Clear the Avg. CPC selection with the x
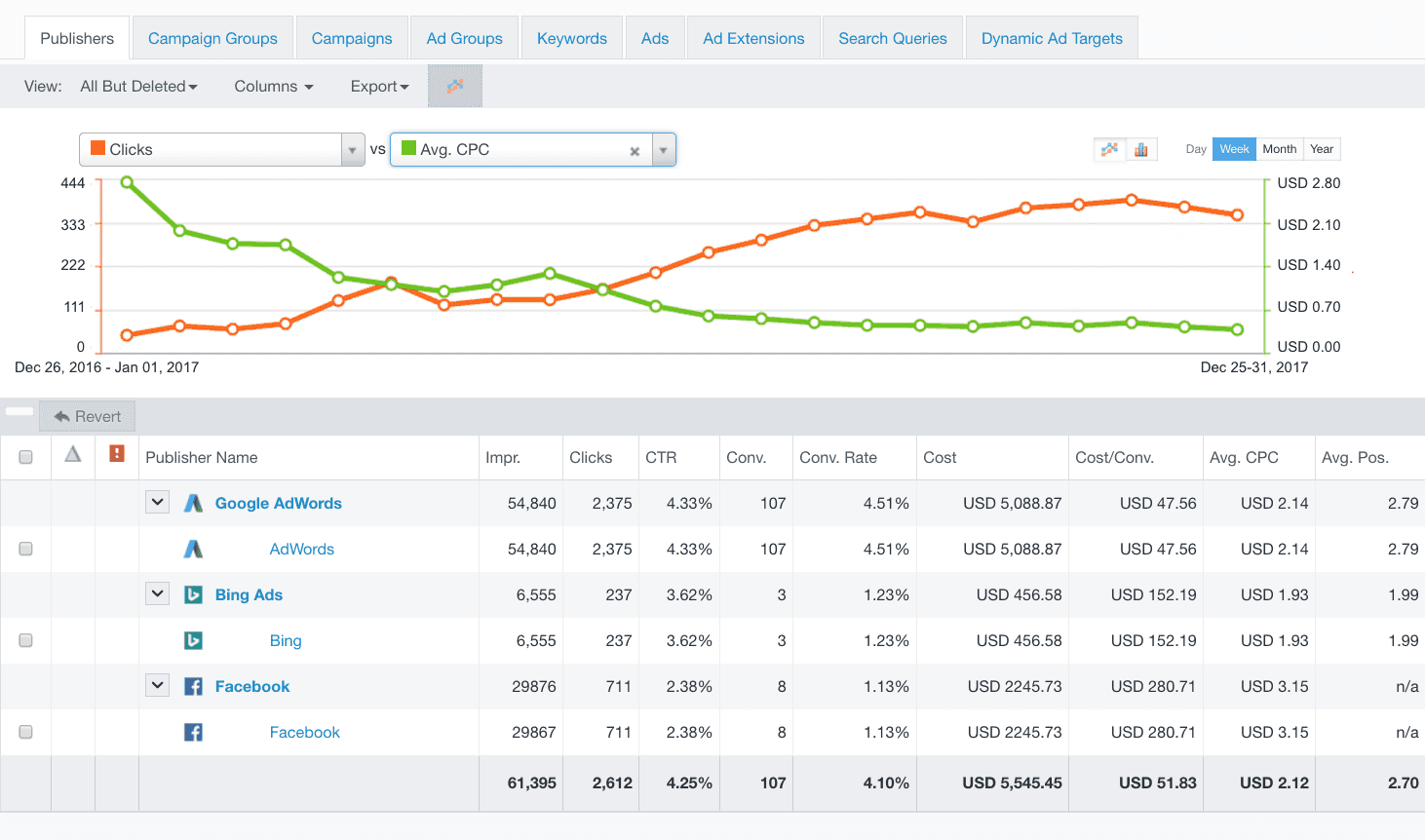The width and height of the screenshot is (1425, 840). 635,151
